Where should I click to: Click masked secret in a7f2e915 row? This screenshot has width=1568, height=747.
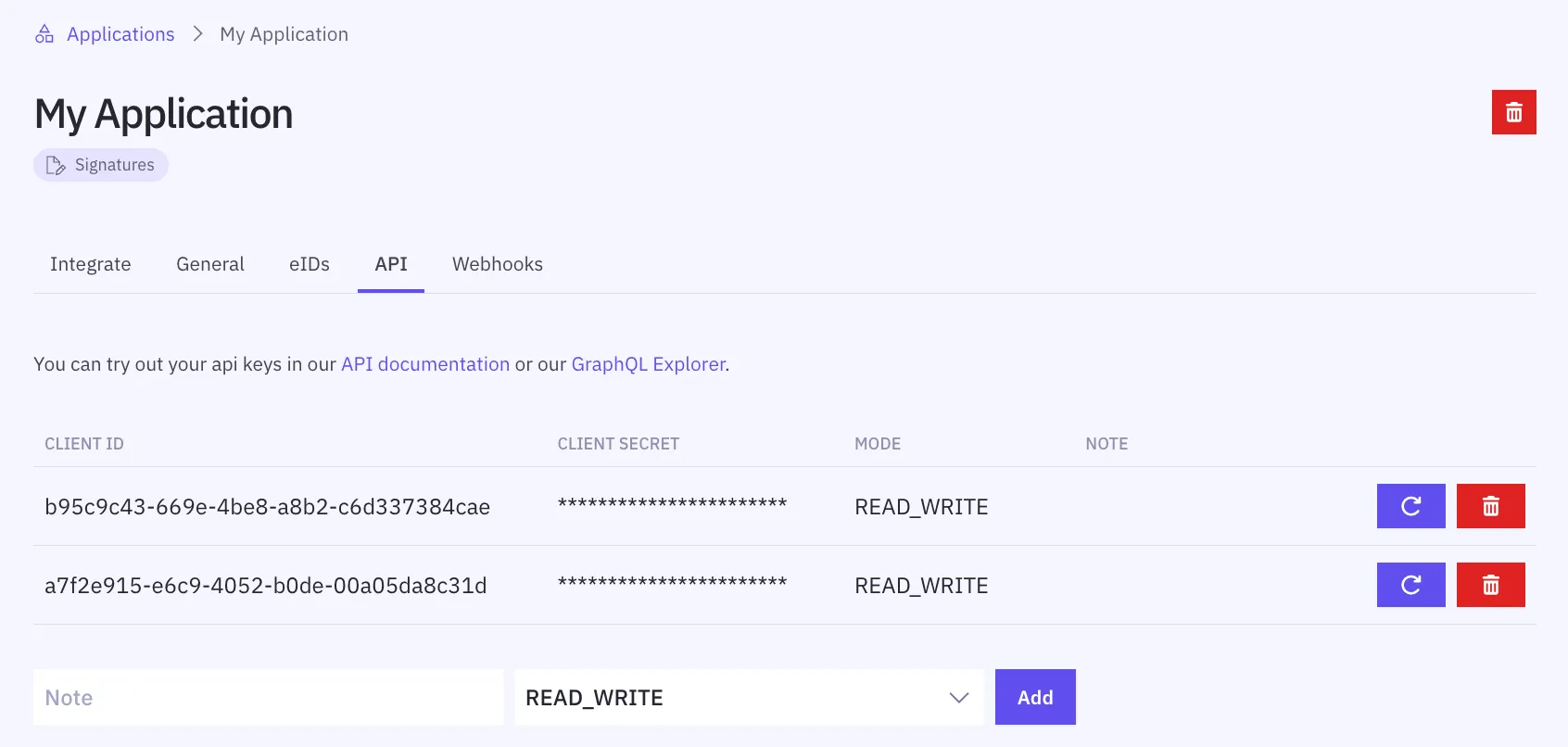672,584
